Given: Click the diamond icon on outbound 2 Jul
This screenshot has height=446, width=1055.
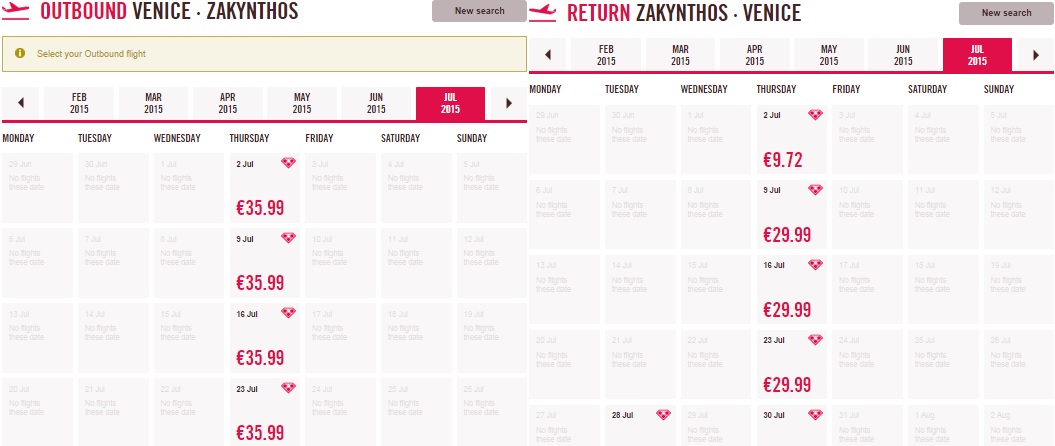Looking at the screenshot, I should pos(288,163).
